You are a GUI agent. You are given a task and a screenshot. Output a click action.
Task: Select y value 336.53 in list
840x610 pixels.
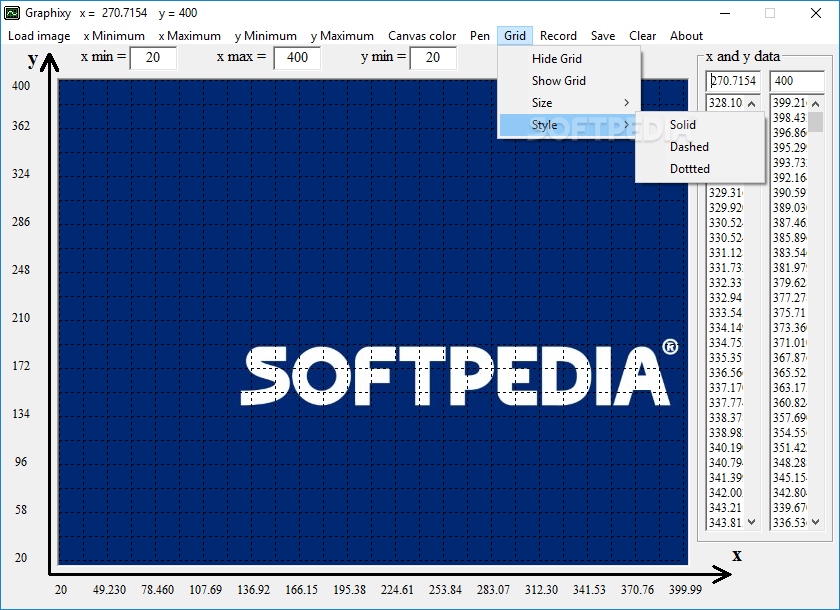pyautogui.click(x=790, y=523)
